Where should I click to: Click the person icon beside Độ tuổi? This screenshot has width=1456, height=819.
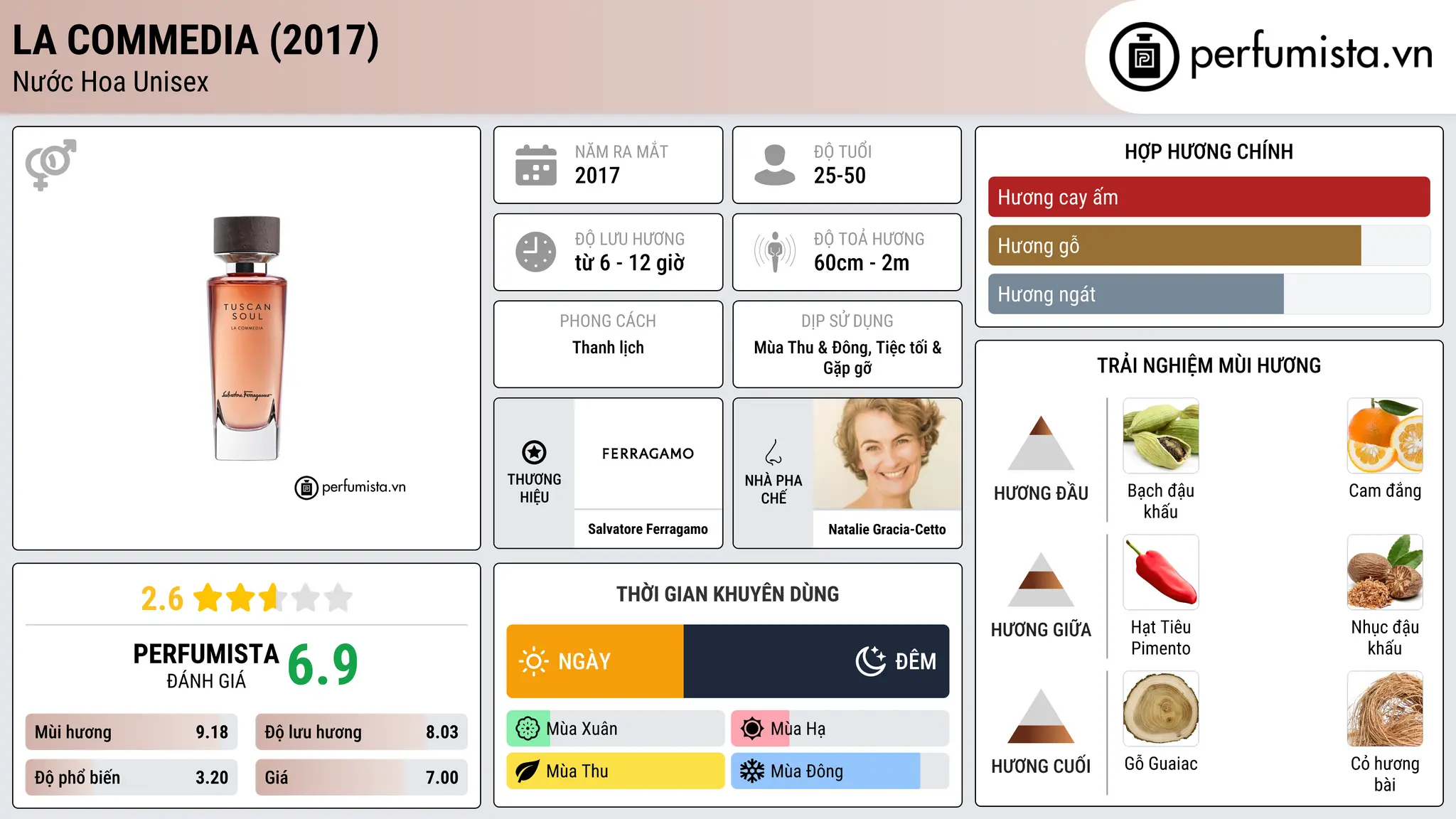pos(774,165)
